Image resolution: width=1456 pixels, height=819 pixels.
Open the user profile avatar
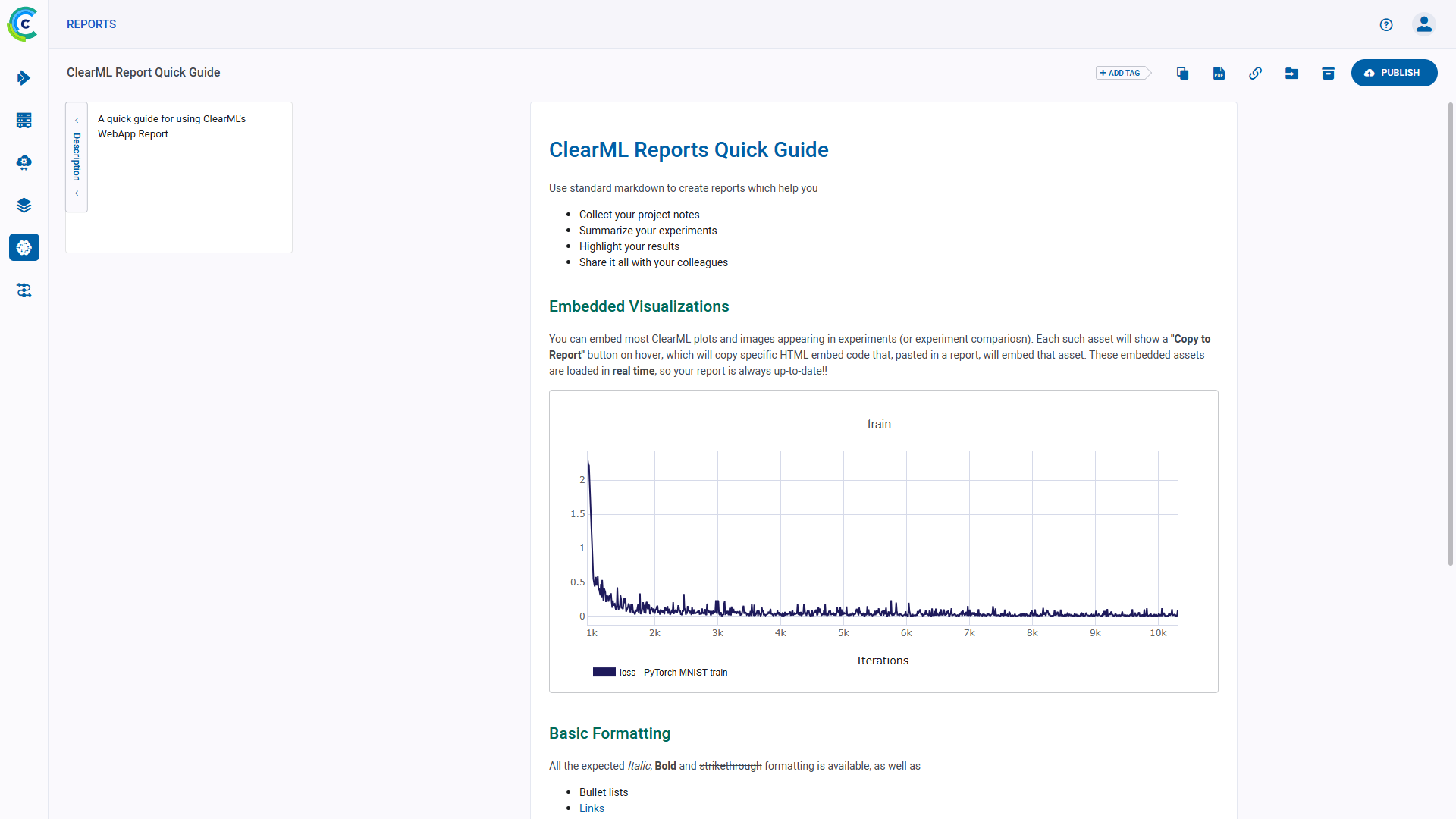pos(1423,24)
